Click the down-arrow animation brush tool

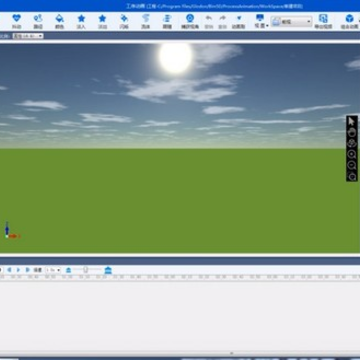click(x=238, y=21)
